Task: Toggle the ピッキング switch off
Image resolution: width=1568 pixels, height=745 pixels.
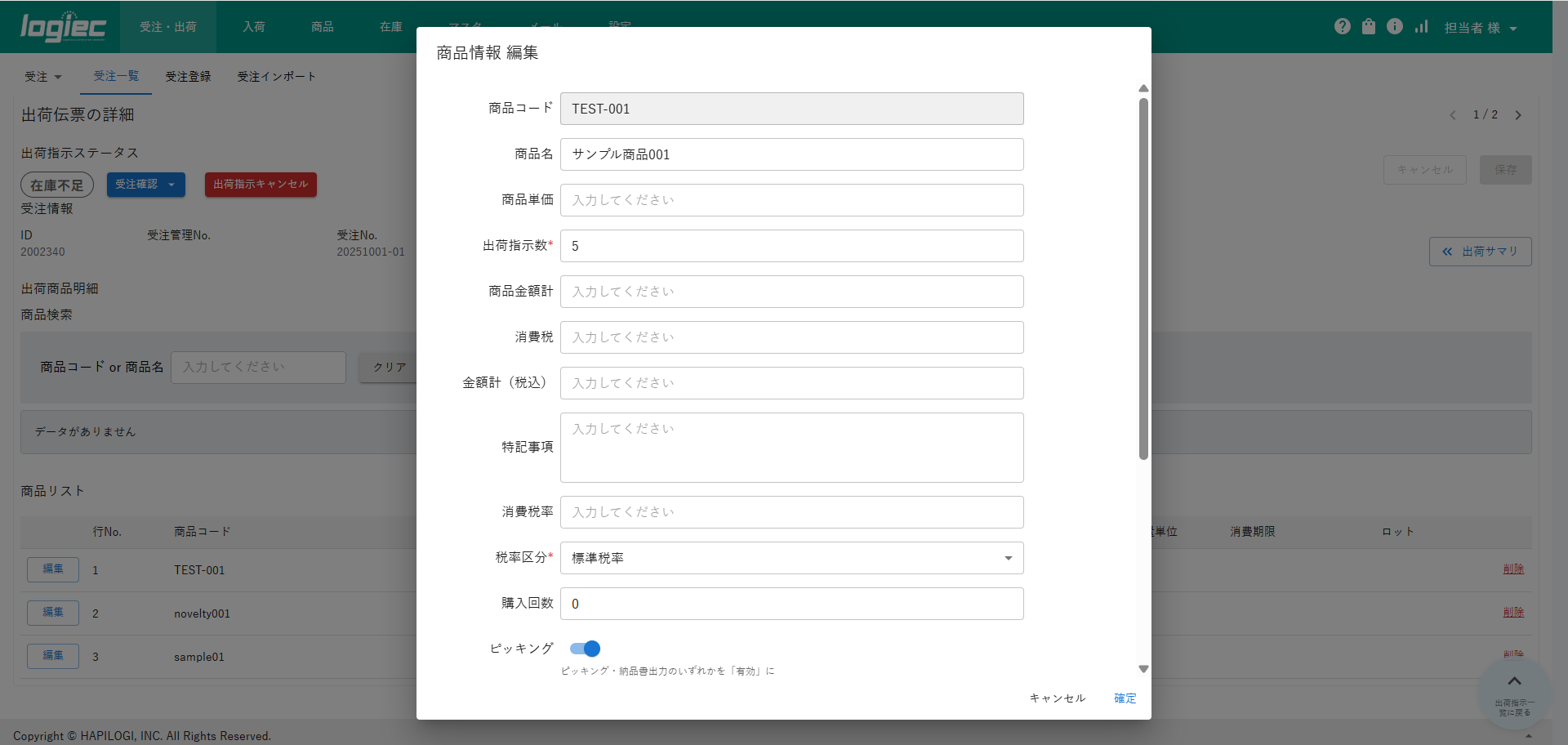Action: tap(586, 649)
